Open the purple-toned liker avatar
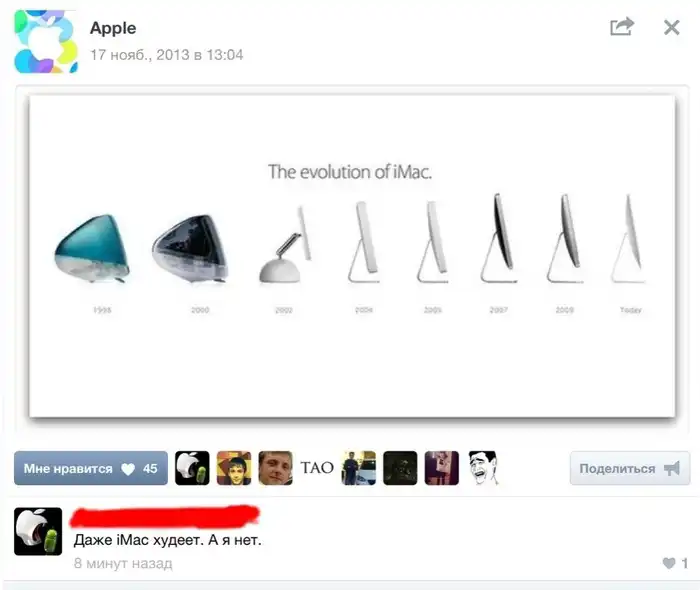 tap(442, 468)
